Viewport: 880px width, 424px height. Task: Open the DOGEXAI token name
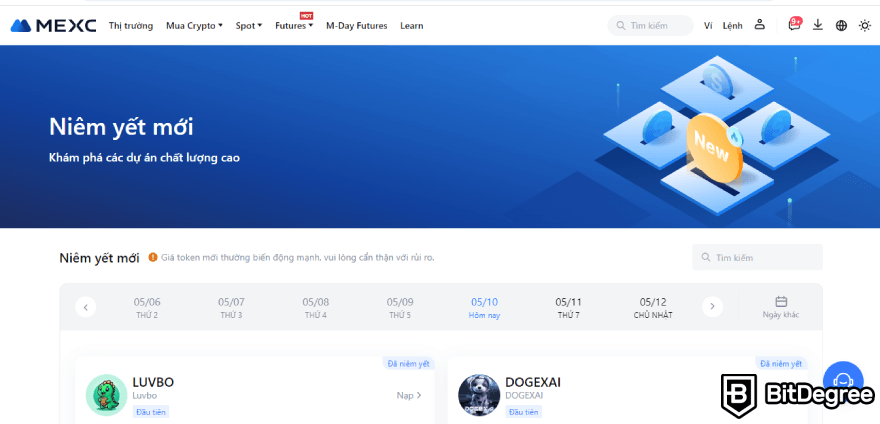[x=533, y=382]
